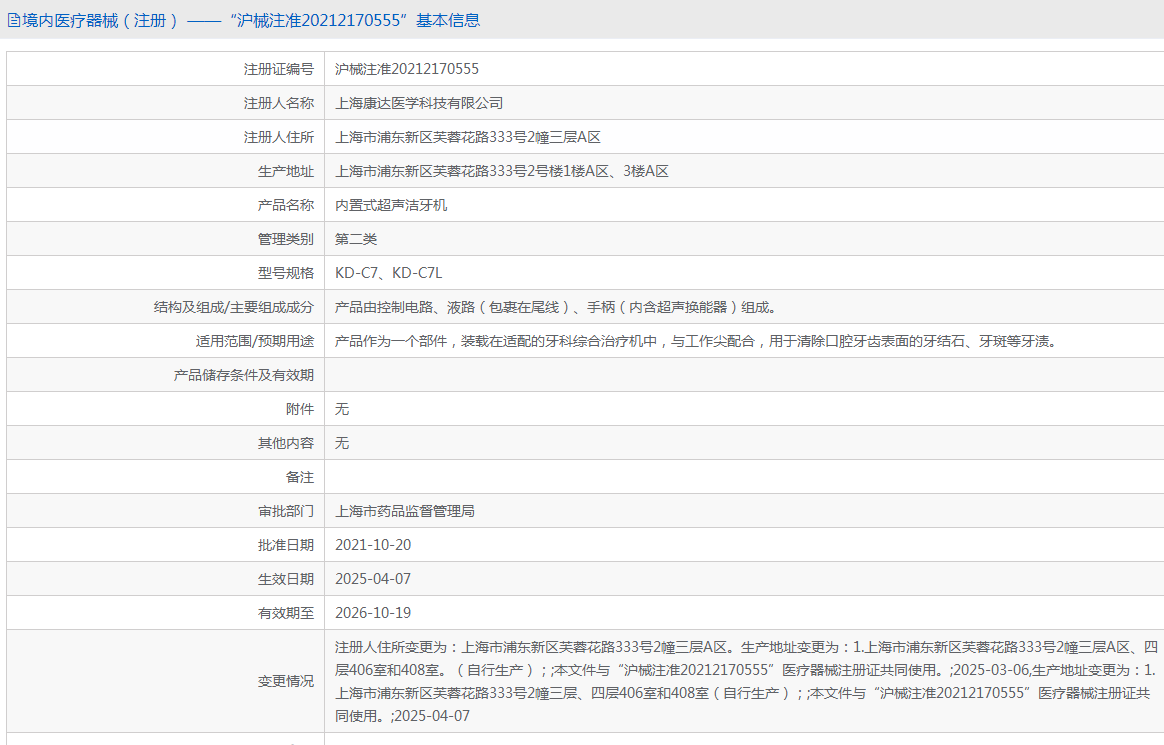The width and height of the screenshot is (1164, 745).
Task: Click the 产品储存条件及有效期 label
Action: coord(243,375)
